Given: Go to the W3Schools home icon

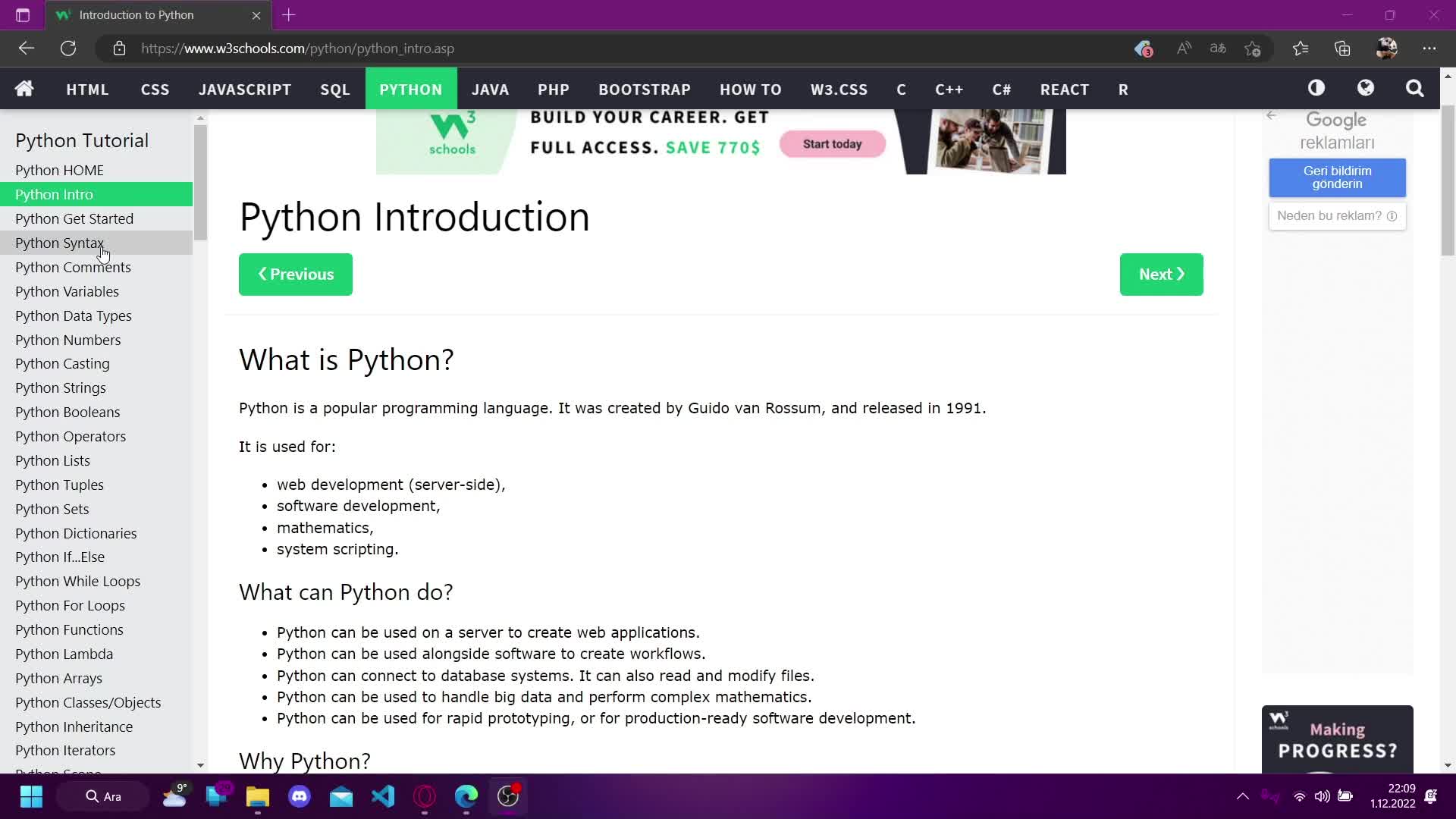Looking at the screenshot, I should 24,89.
